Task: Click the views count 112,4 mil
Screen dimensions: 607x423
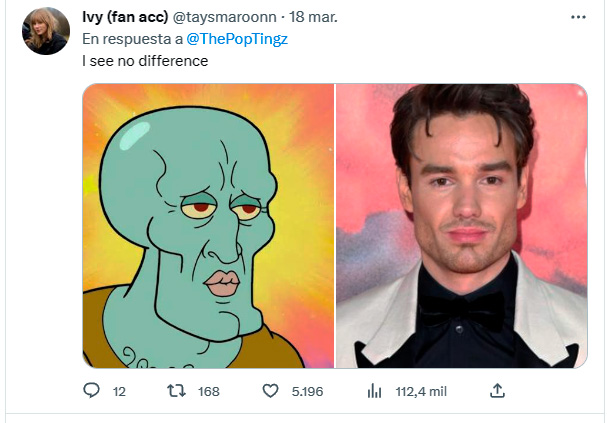Action: tap(423, 392)
